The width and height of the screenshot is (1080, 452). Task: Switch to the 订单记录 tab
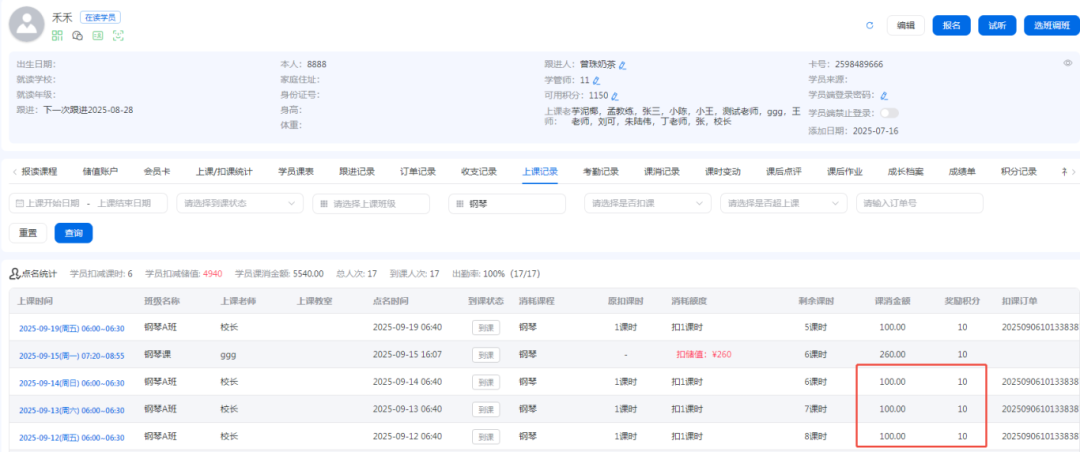tap(418, 171)
